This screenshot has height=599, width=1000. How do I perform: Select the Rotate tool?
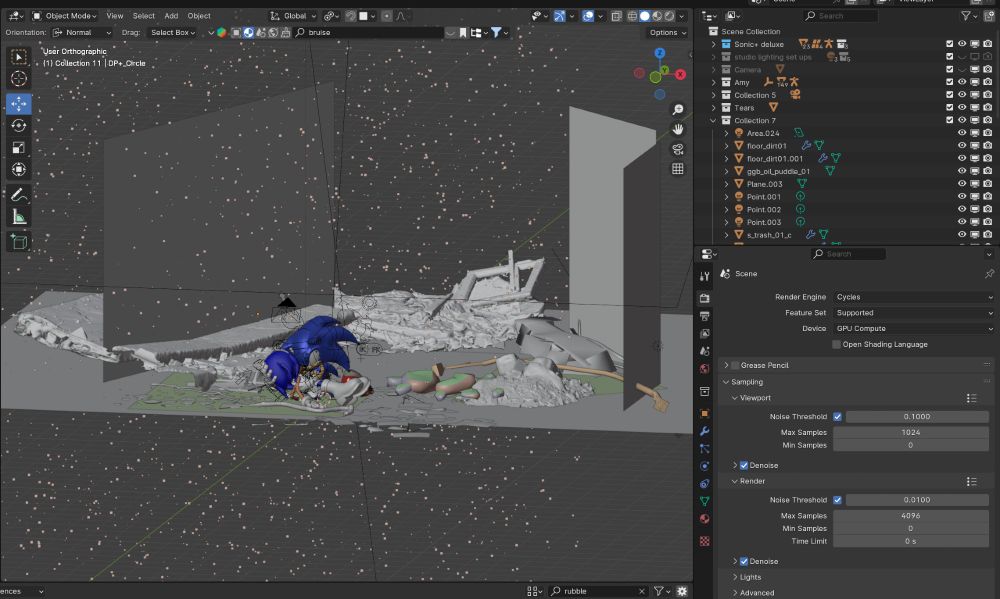(x=18, y=126)
